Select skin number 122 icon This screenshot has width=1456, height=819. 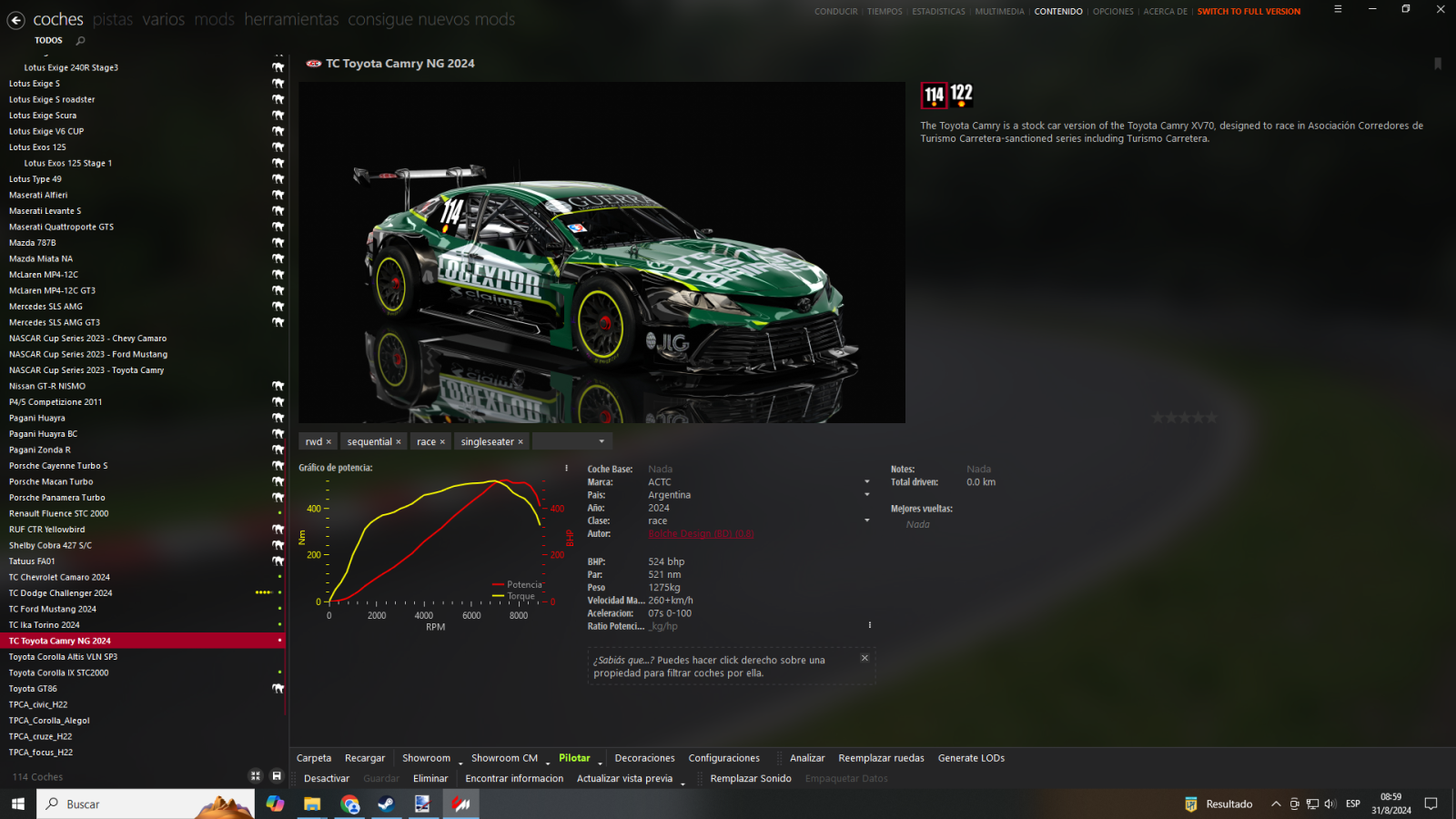961,95
